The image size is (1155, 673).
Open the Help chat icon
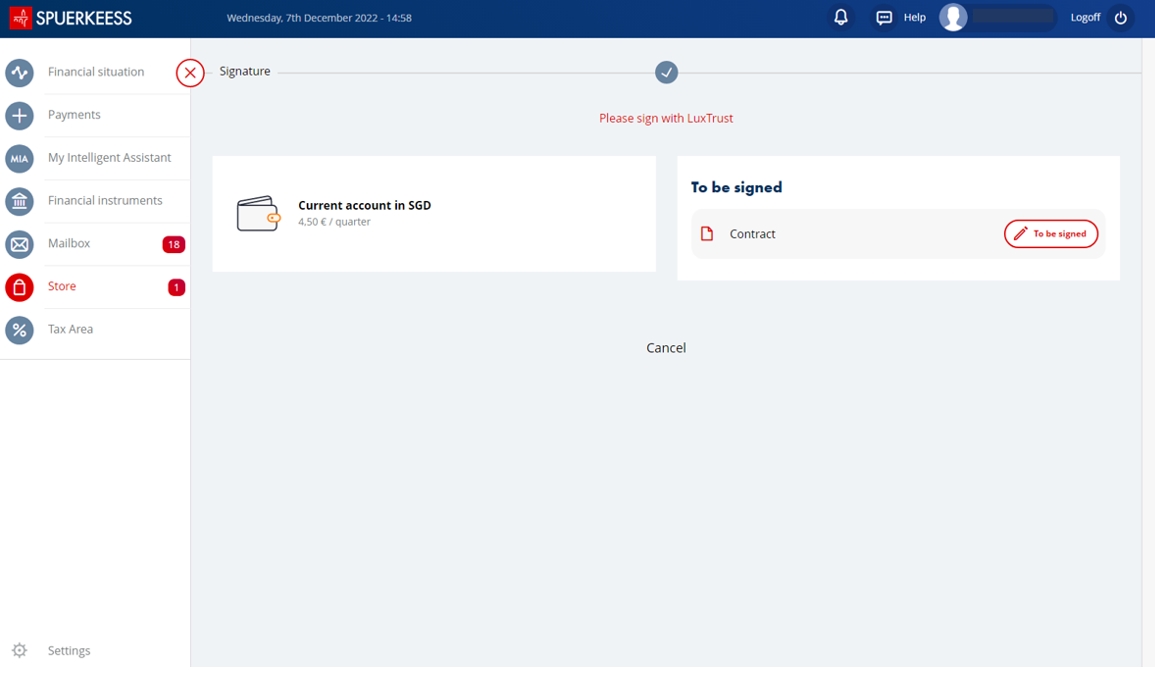[x=884, y=18]
